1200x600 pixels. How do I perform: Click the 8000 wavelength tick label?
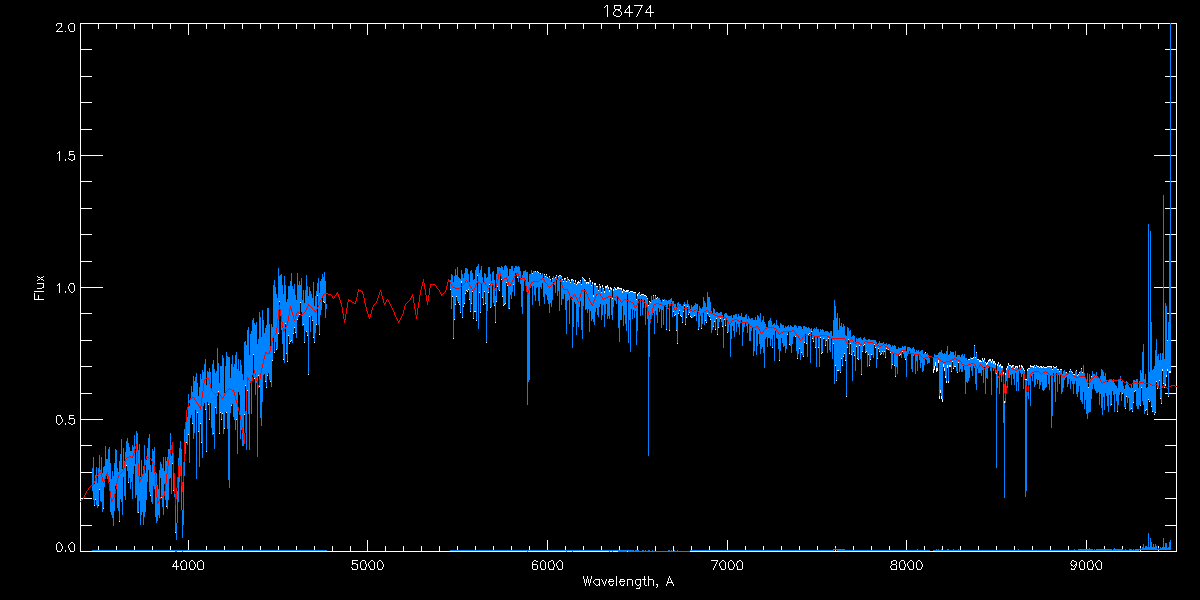pyautogui.click(x=907, y=563)
